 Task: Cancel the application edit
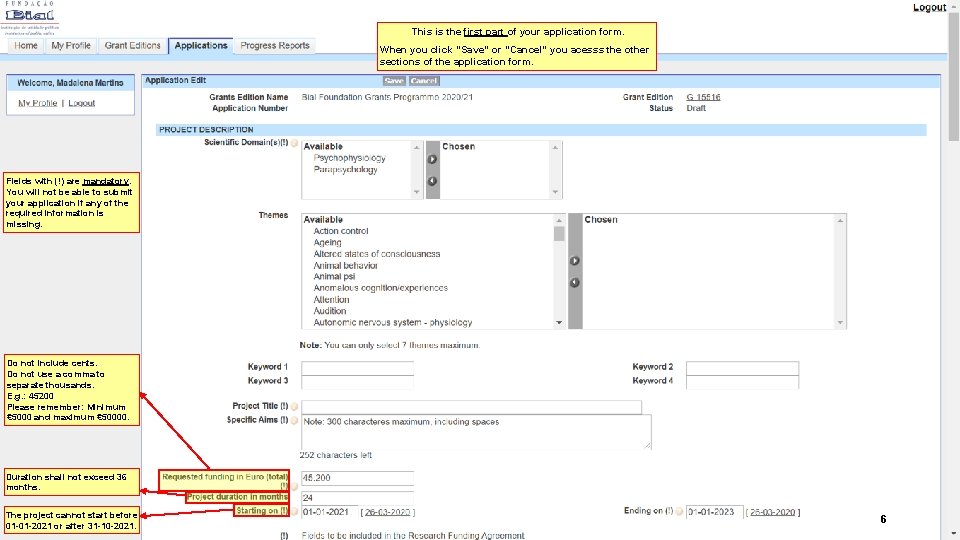tap(424, 81)
